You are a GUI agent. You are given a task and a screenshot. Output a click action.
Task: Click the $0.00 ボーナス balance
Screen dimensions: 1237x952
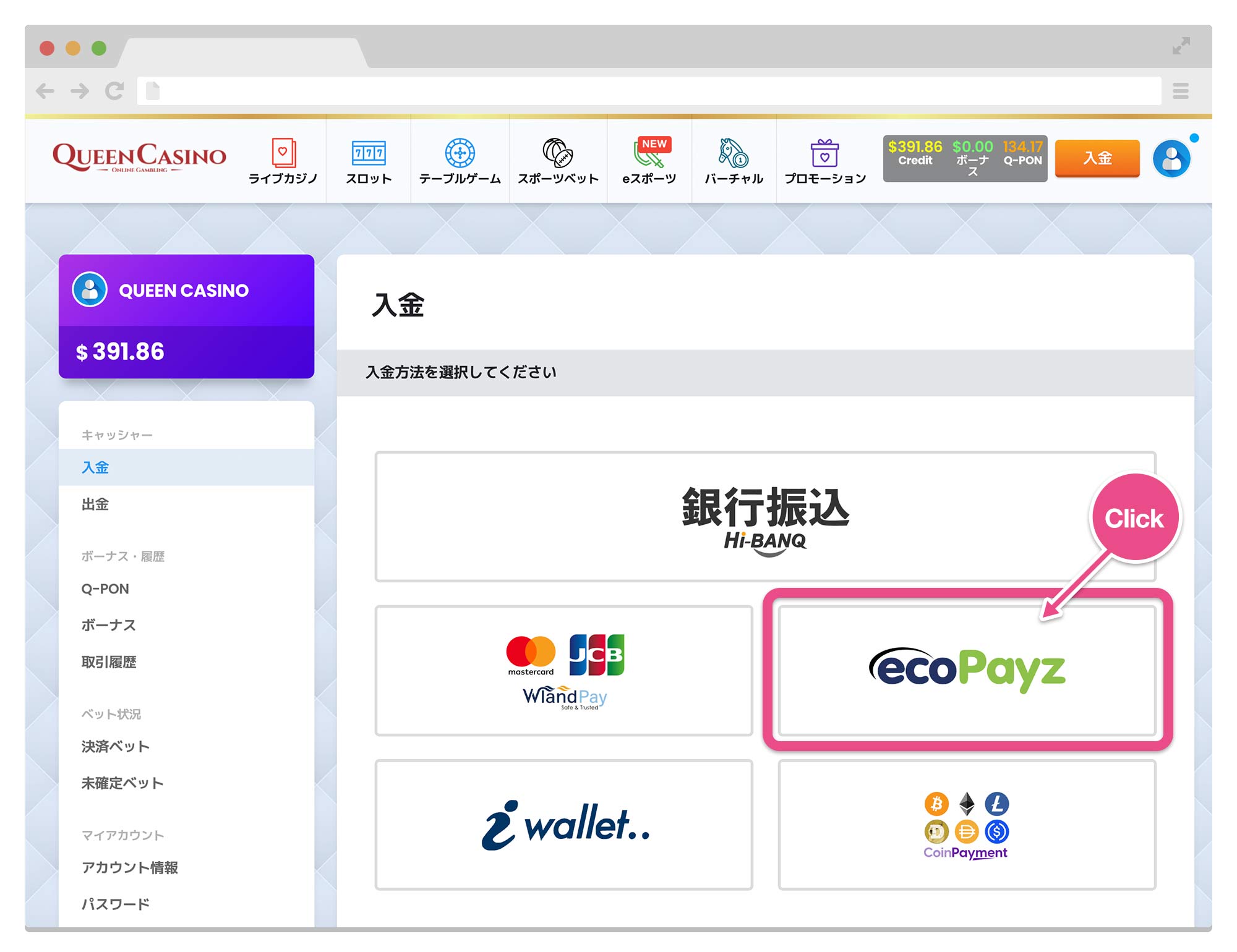click(x=972, y=158)
